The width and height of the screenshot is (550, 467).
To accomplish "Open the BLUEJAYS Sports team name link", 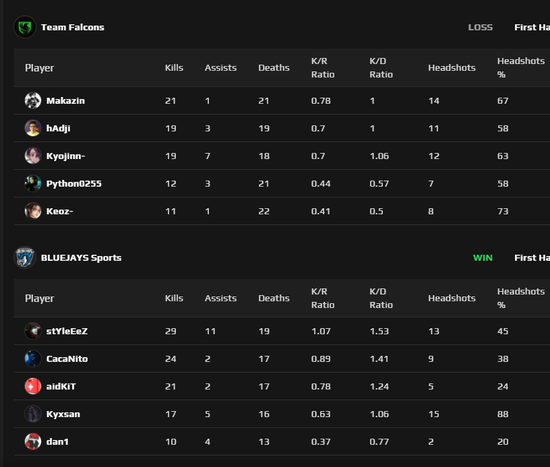I will (x=81, y=258).
